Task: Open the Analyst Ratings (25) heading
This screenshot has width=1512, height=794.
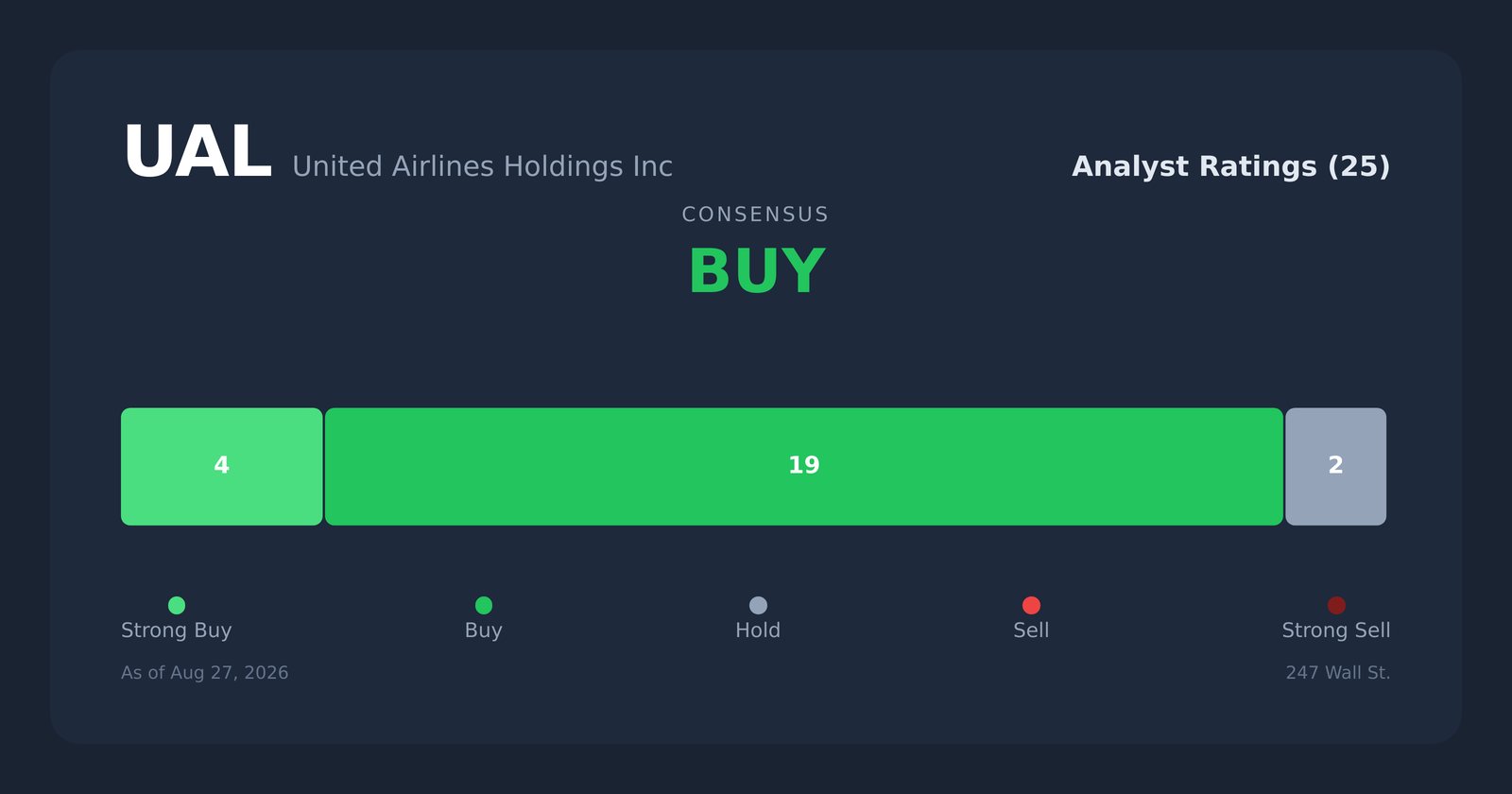Action: [x=1230, y=166]
